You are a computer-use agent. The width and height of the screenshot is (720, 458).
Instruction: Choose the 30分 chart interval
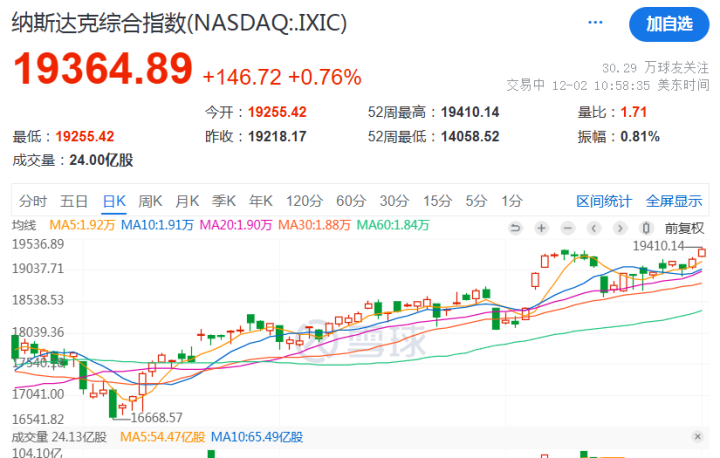click(x=394, y=201)
